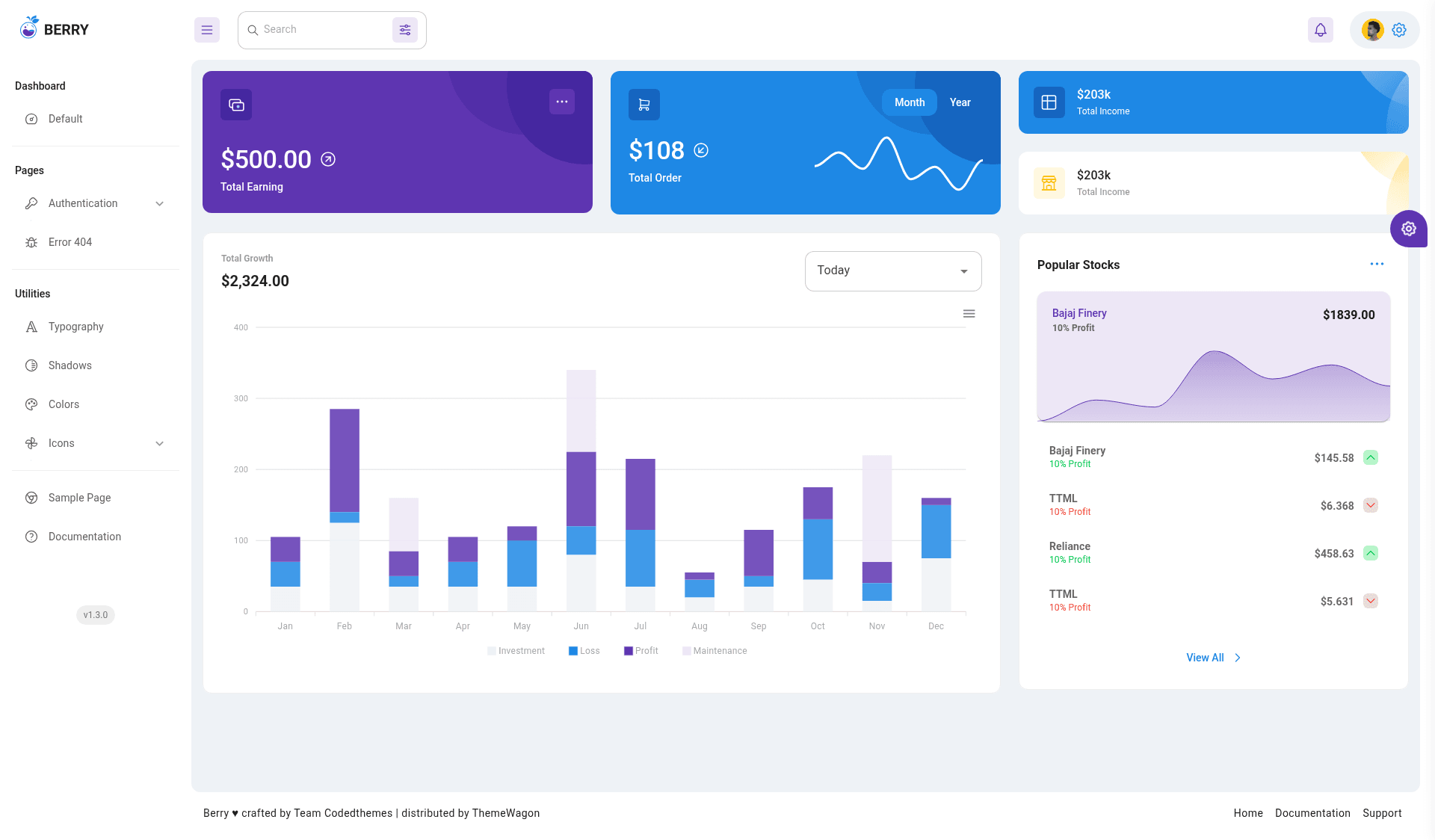This screenshot has height=840, width=1435.
Task: Click the red down arrow beside $6.368
Action: pyautogui.click(x=1371, y=505)
